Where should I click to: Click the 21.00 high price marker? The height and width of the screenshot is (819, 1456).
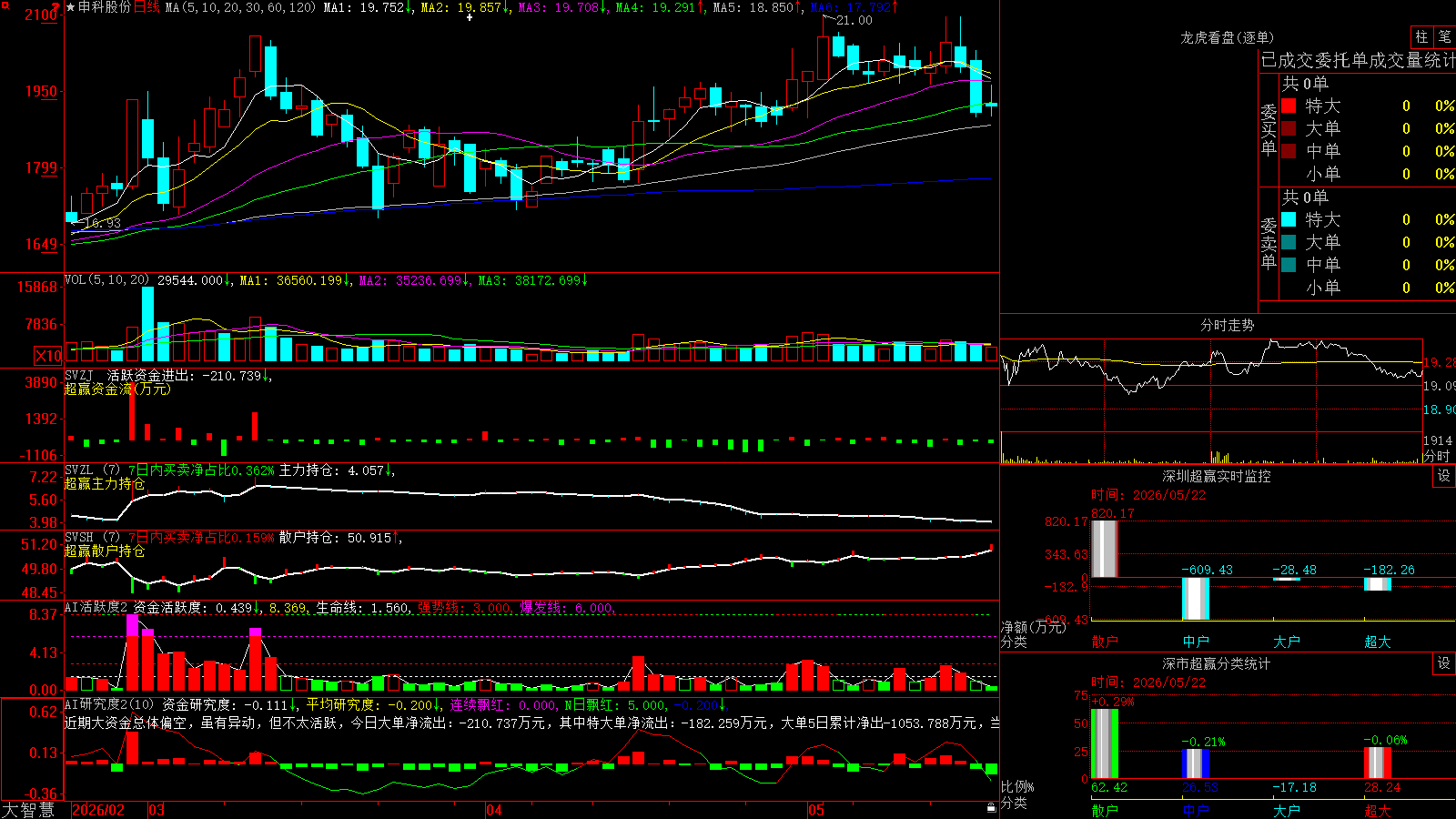(x=854, y=21)
